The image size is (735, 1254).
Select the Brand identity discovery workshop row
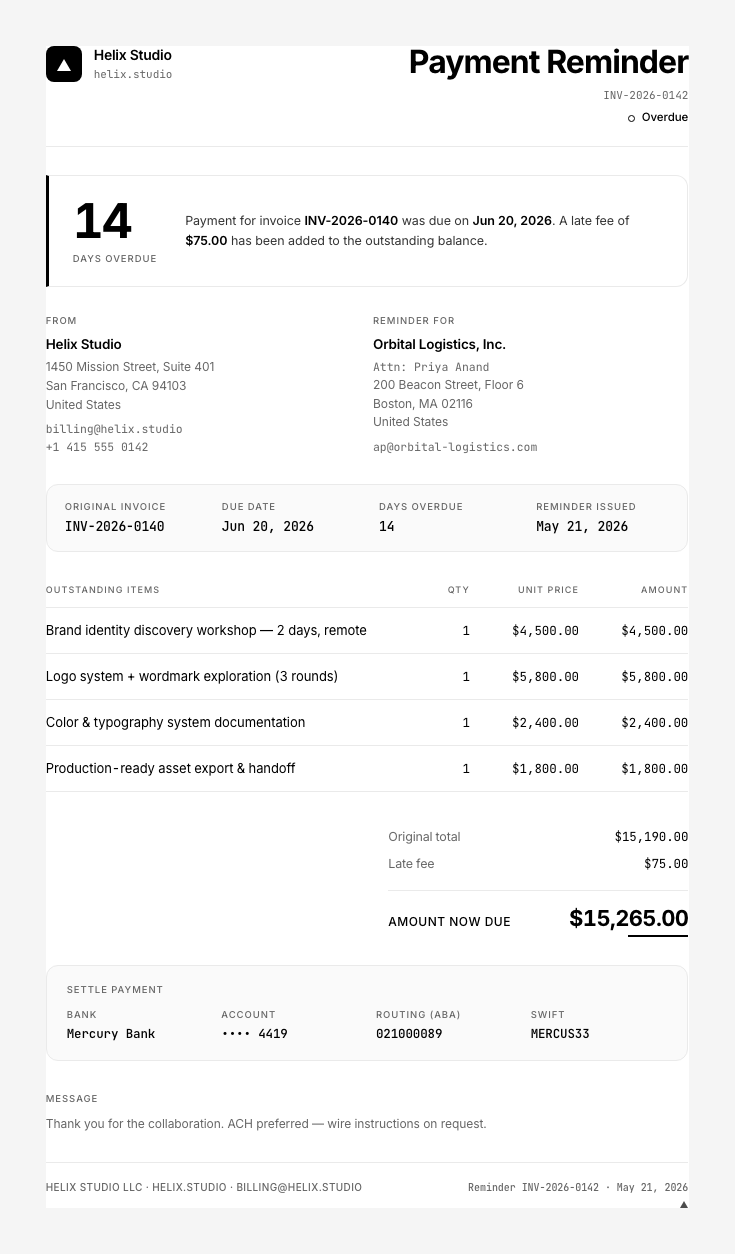tap(367, 631)
